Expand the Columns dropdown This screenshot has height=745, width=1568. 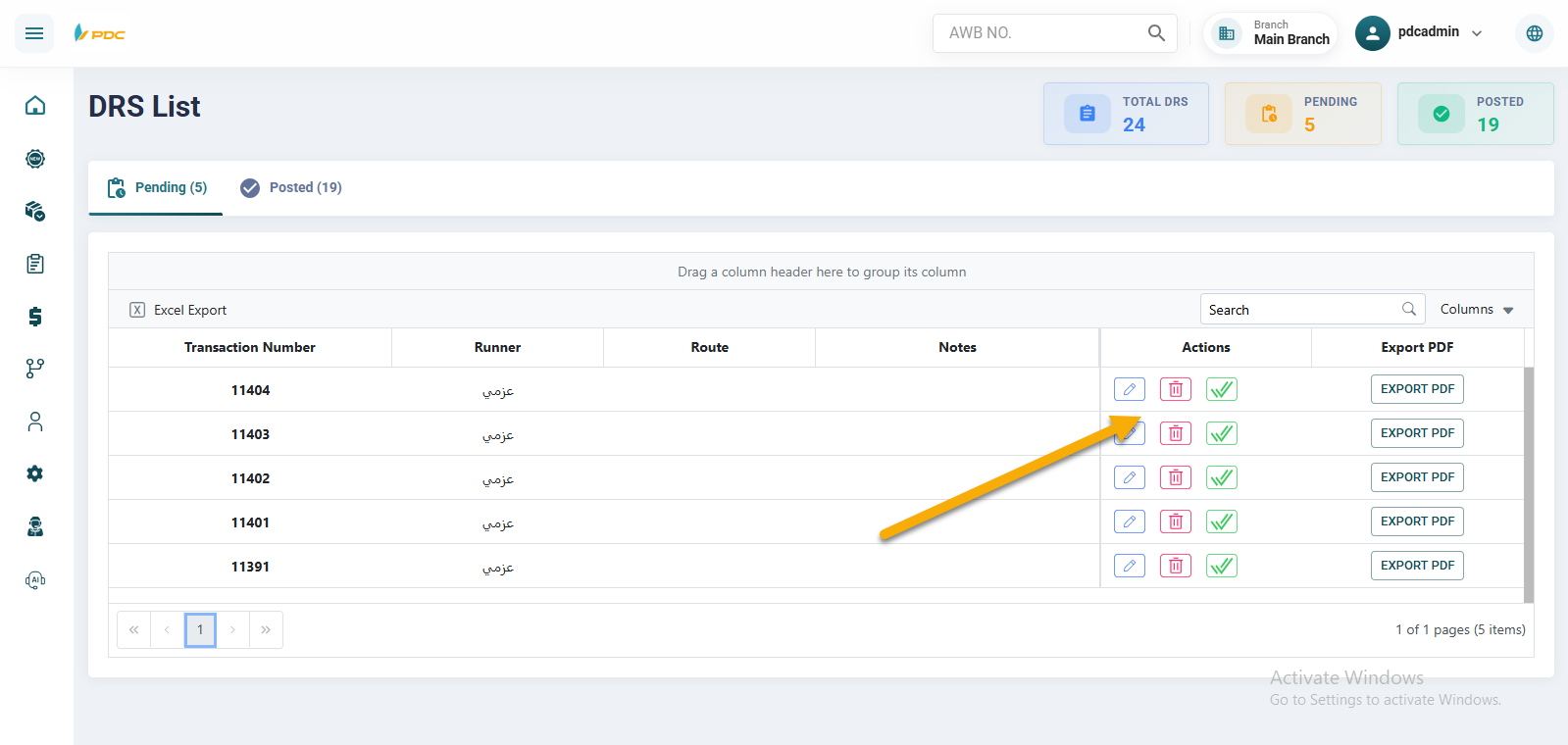pos(1476,310)
